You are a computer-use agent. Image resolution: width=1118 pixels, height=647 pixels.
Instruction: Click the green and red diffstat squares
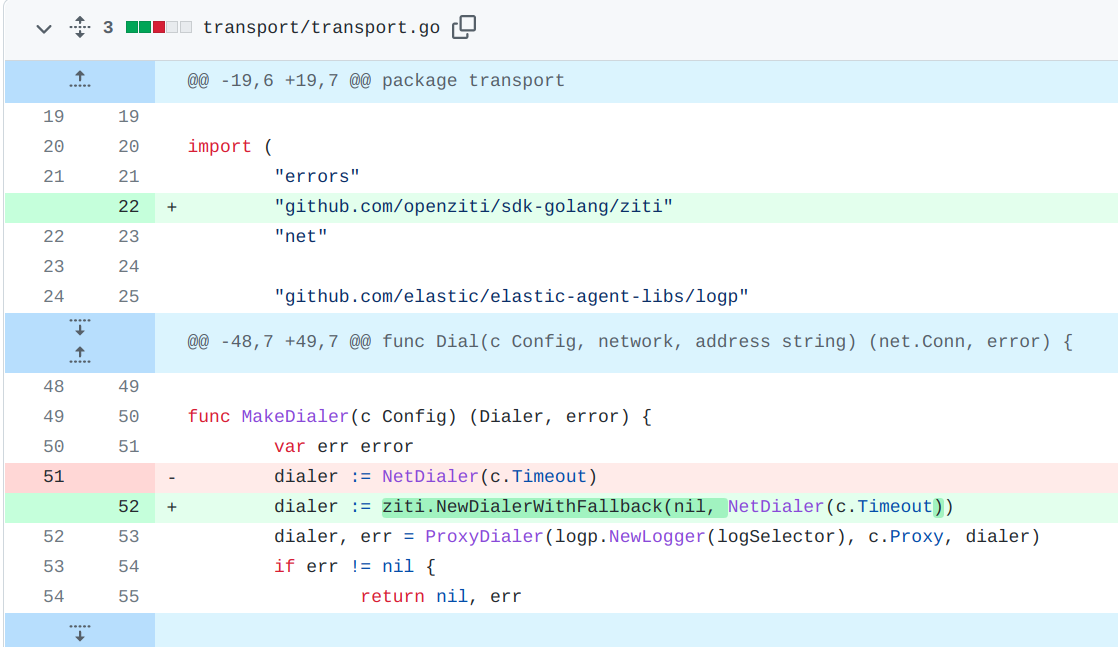pyautogui.click(x=158, y=28)
